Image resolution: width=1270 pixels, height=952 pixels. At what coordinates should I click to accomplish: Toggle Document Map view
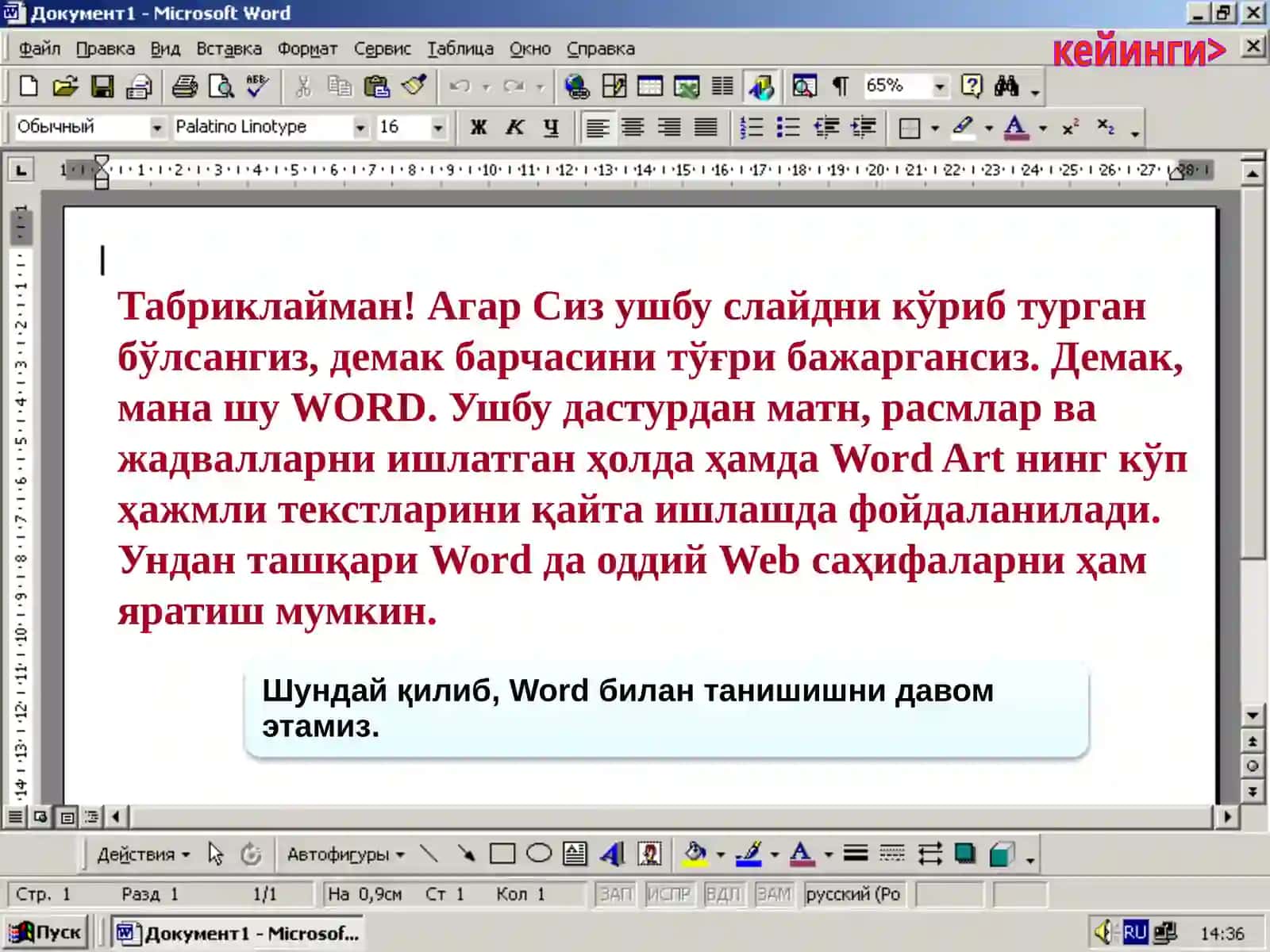(804, 86)
